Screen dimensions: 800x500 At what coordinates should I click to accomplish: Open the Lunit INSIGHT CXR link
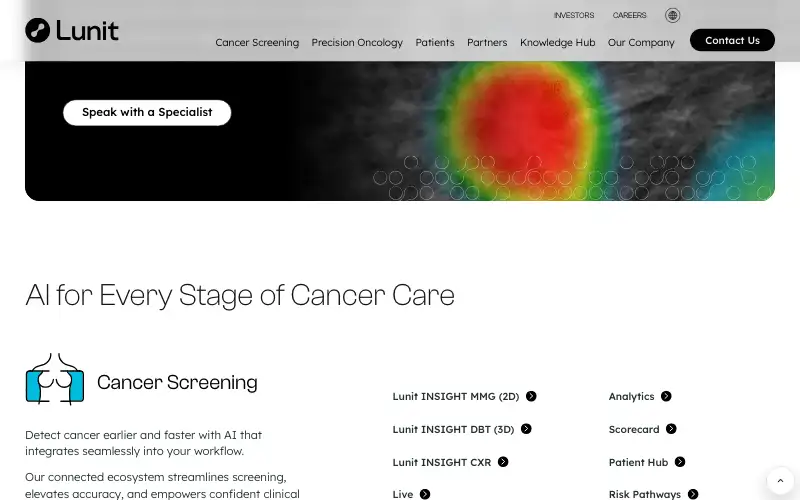click(441, 462)
